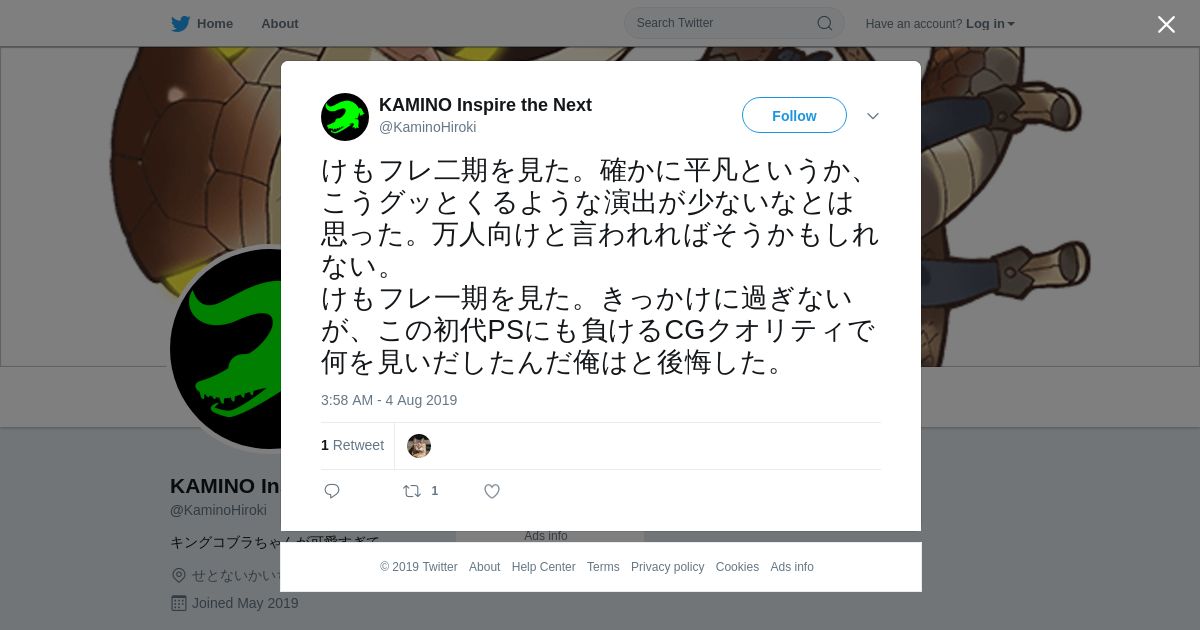Click the green crocodile avatar in tweet
1200x630 pixels.
click(x=345, y=117)
